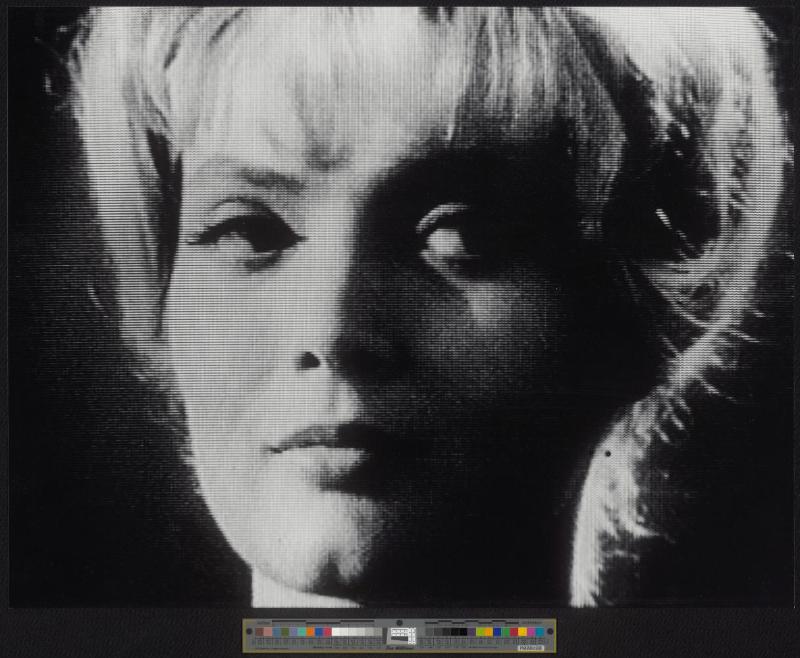
Task: Select the dark purple swatch after the black patches
Action: (471, 632)
